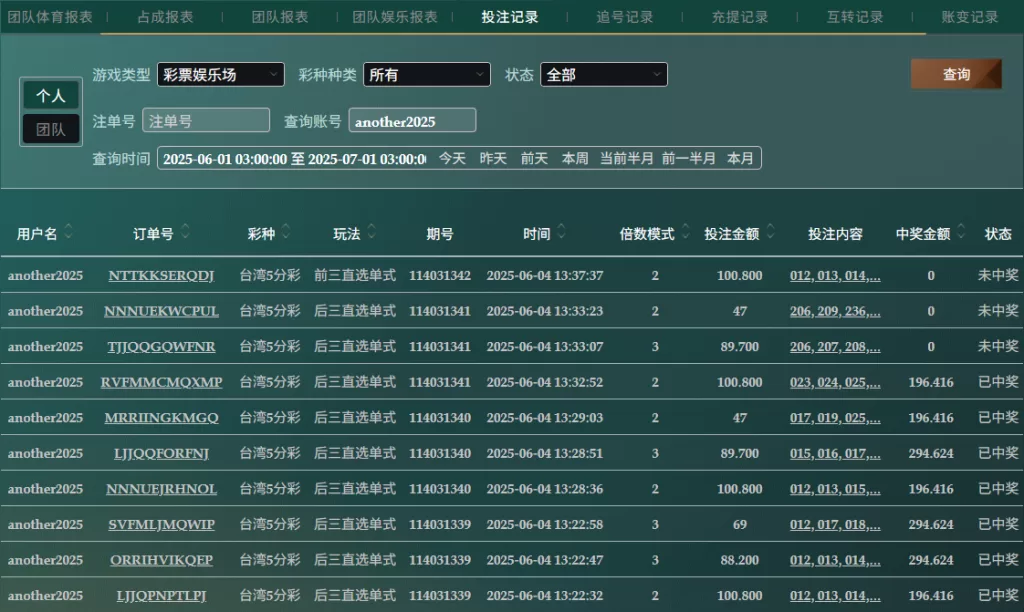Open order NNNUEJRHNOL details
The width and height of the screenshot is (1024, 612).
161,489
